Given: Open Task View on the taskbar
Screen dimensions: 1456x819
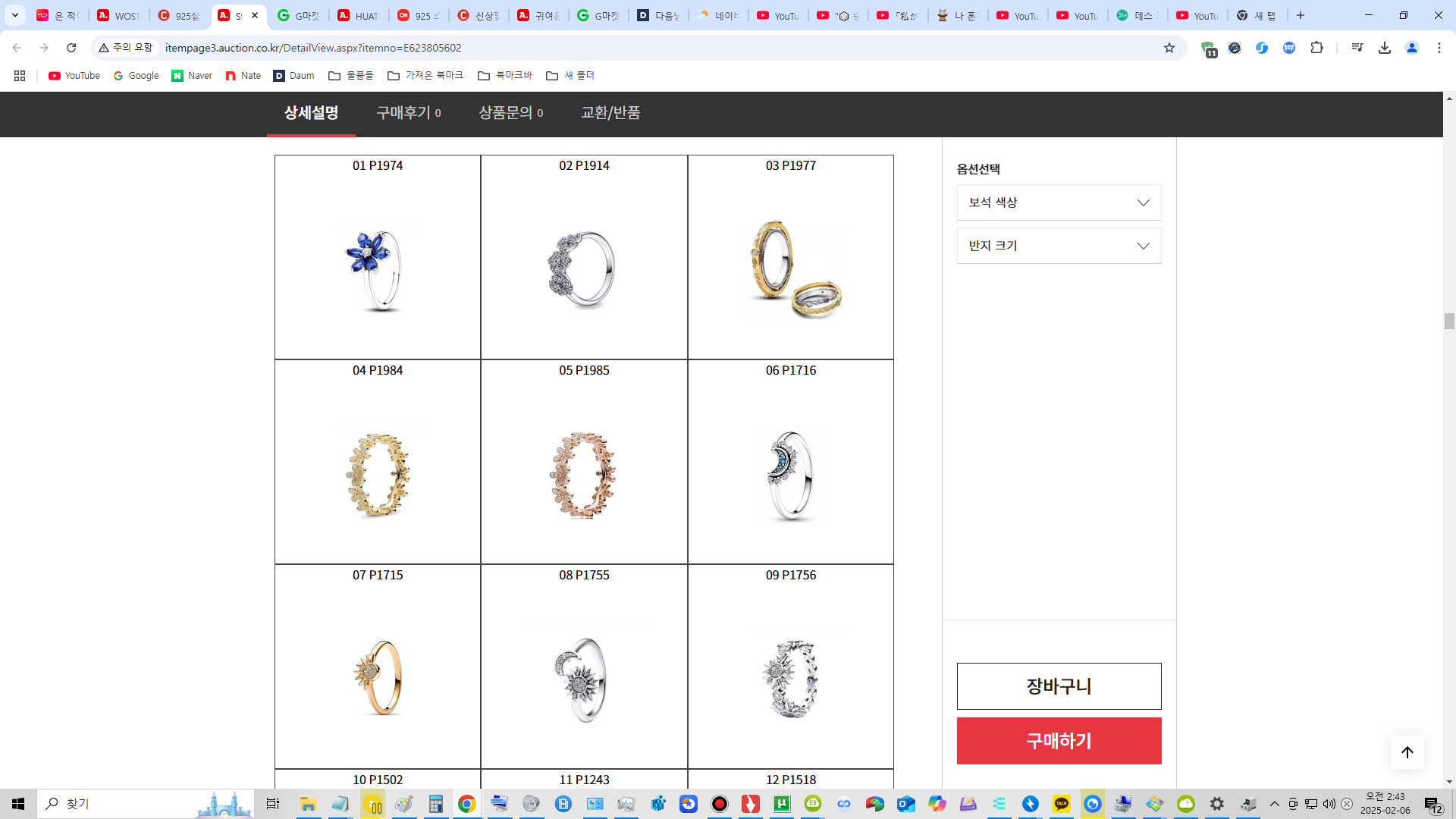Looking at the screenshot, I should pyautogui.click(x=273, y=804).
